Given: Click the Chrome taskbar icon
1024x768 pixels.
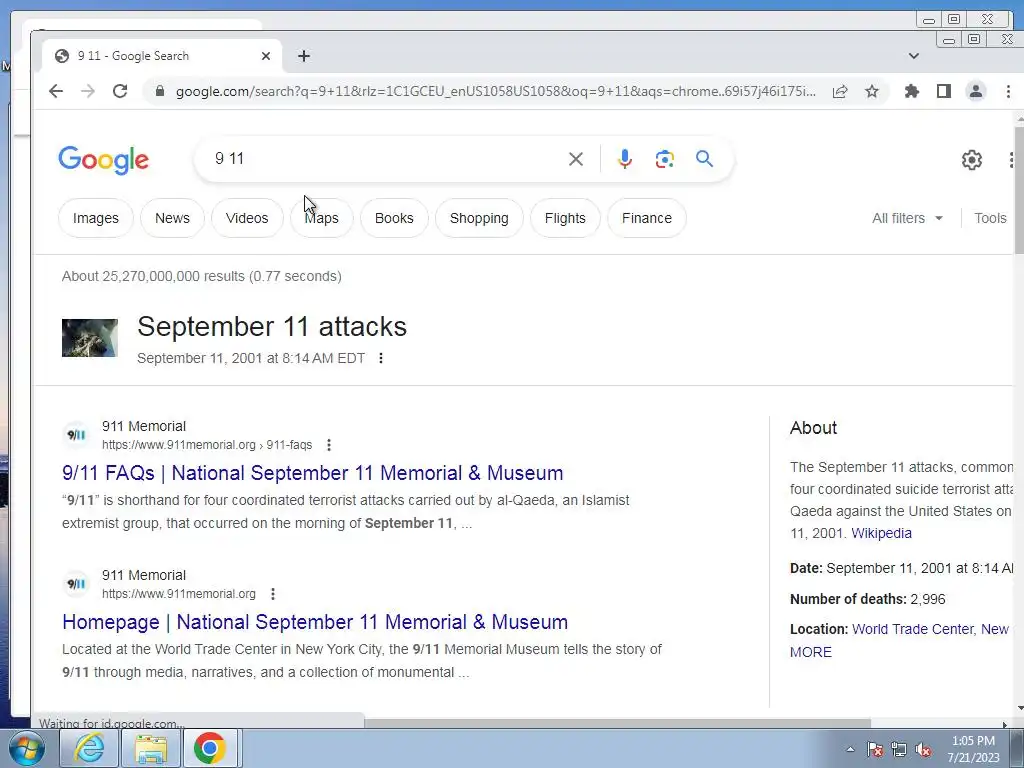Looking at the screenshot, I should (210, 748).
